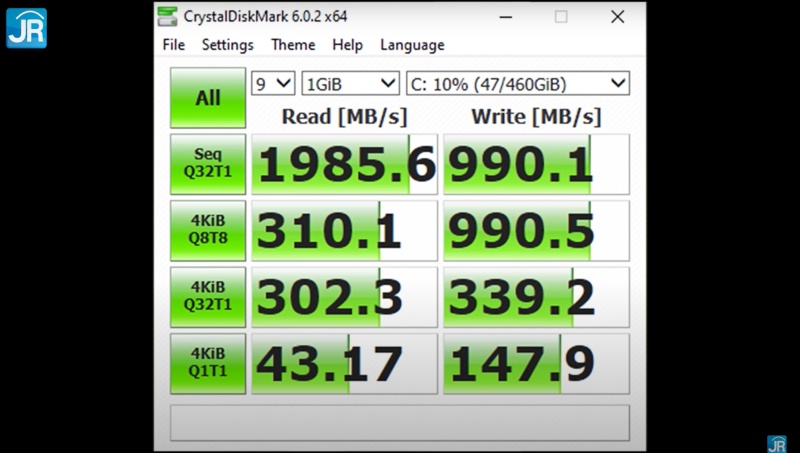Image resolution: width=800 pixels, height=453 pixels.
Task: Open the File menu
Action: (x=173, y=45)
